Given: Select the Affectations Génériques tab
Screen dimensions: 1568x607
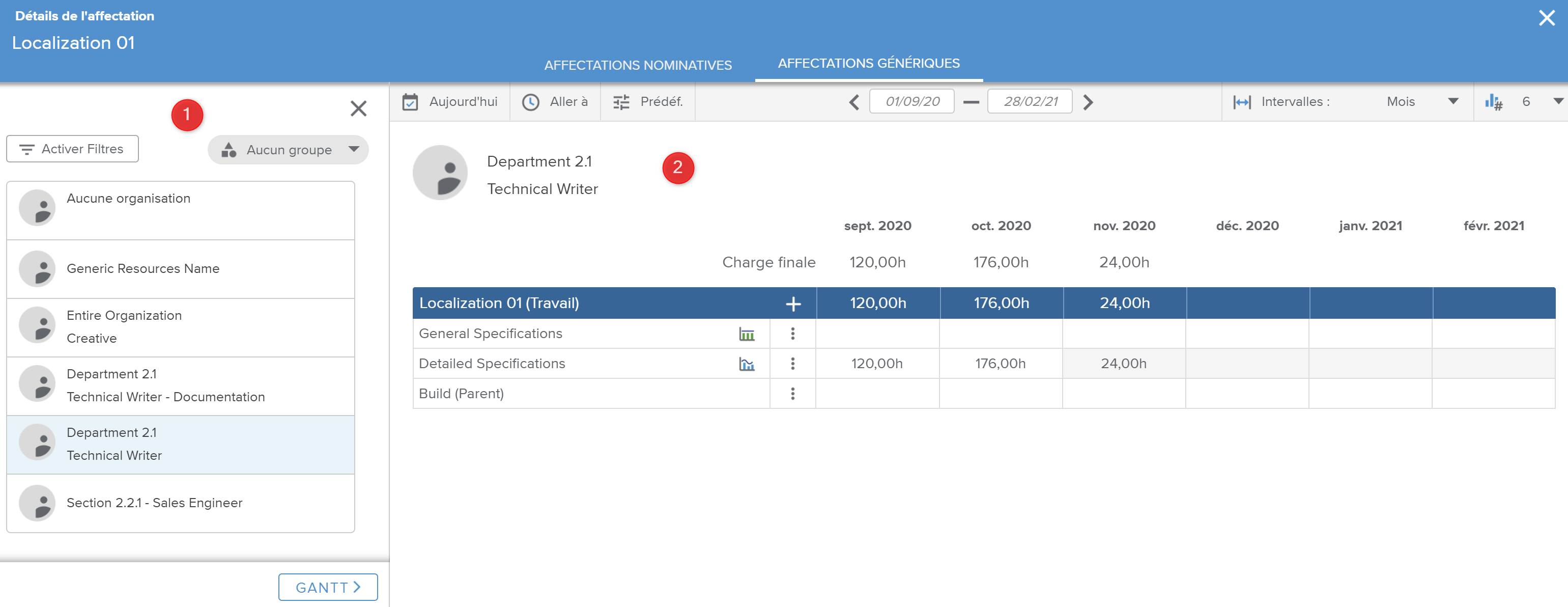Looking at the screenshot, I should click(x=868, y=63).
